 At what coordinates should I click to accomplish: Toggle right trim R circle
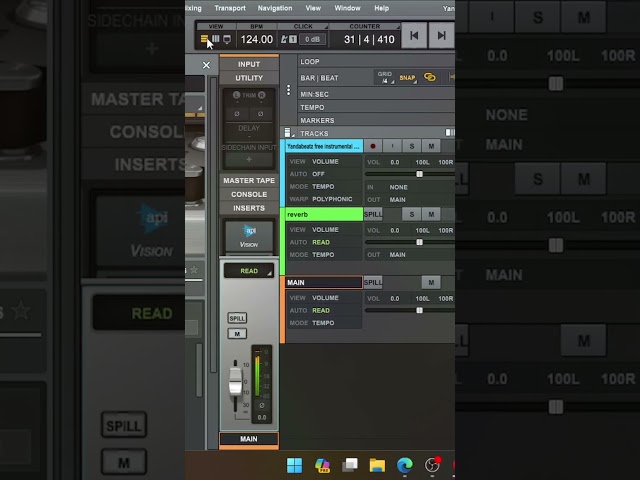tap(261, 95)
